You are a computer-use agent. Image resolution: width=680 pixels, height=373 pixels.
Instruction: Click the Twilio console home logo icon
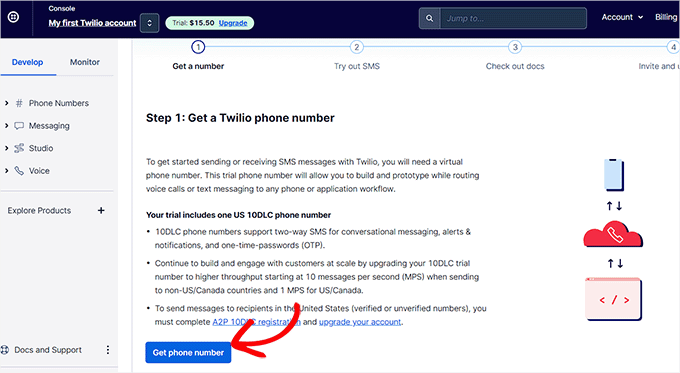(13, 17)
